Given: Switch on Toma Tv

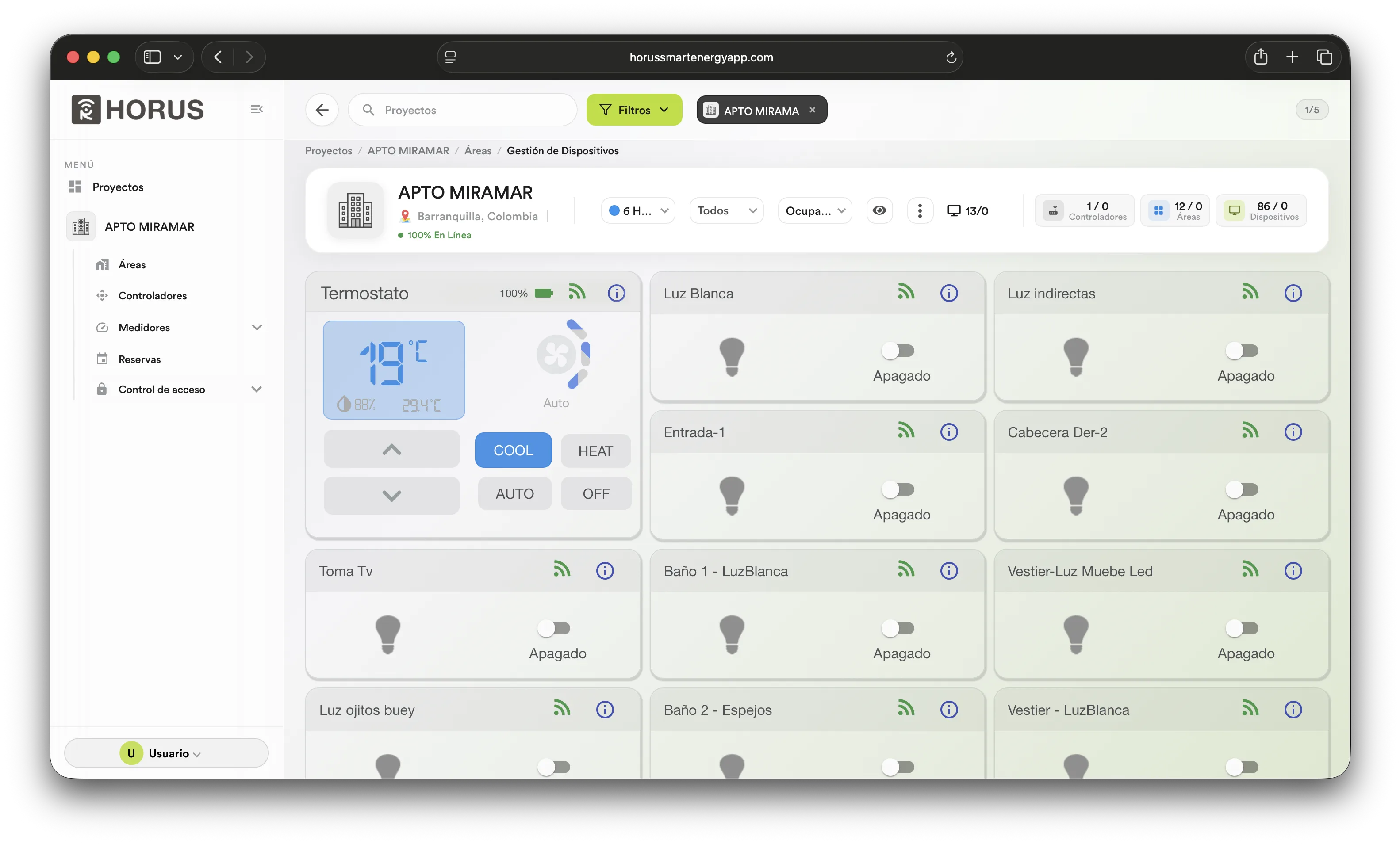Looking at the screenshot, I should tap(553, 628).
